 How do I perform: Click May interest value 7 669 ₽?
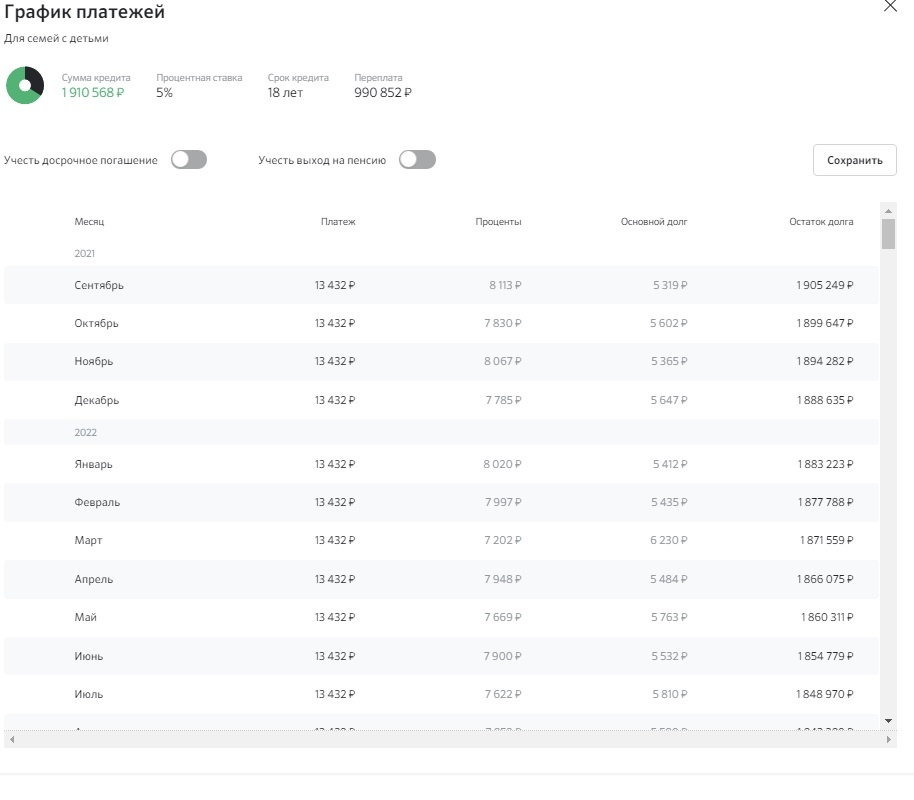pyautogui.click(x=503, y=617)
